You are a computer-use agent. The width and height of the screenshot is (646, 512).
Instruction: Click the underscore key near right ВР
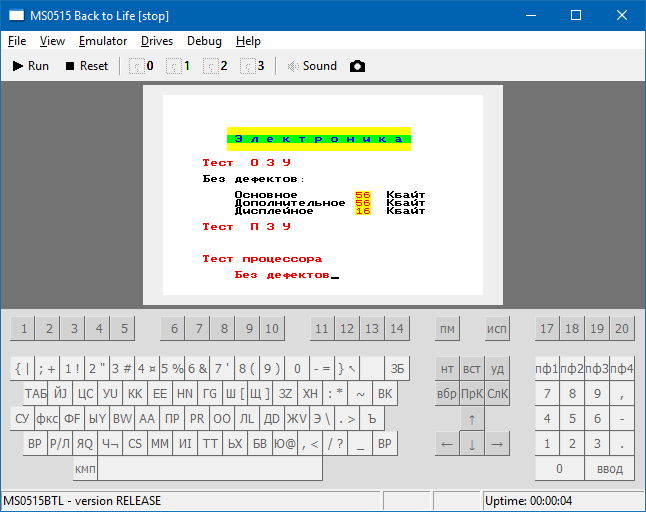coord(360,444)
